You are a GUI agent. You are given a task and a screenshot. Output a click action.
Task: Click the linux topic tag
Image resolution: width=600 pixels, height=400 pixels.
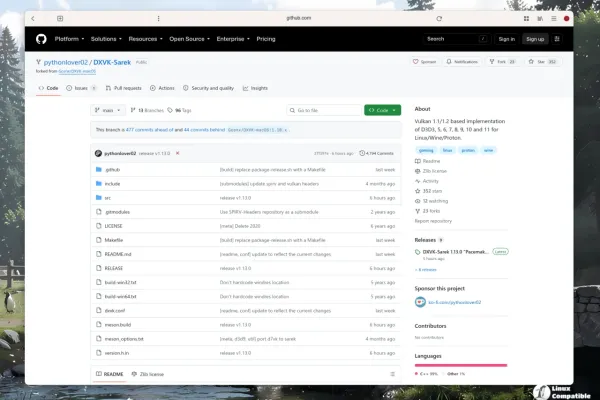(447, 150)
